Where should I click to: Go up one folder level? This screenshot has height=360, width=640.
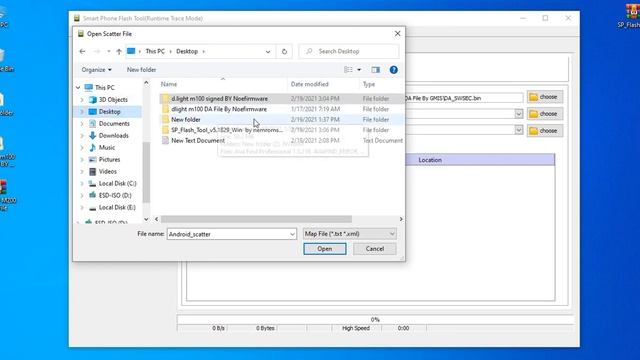click(119, 51)
